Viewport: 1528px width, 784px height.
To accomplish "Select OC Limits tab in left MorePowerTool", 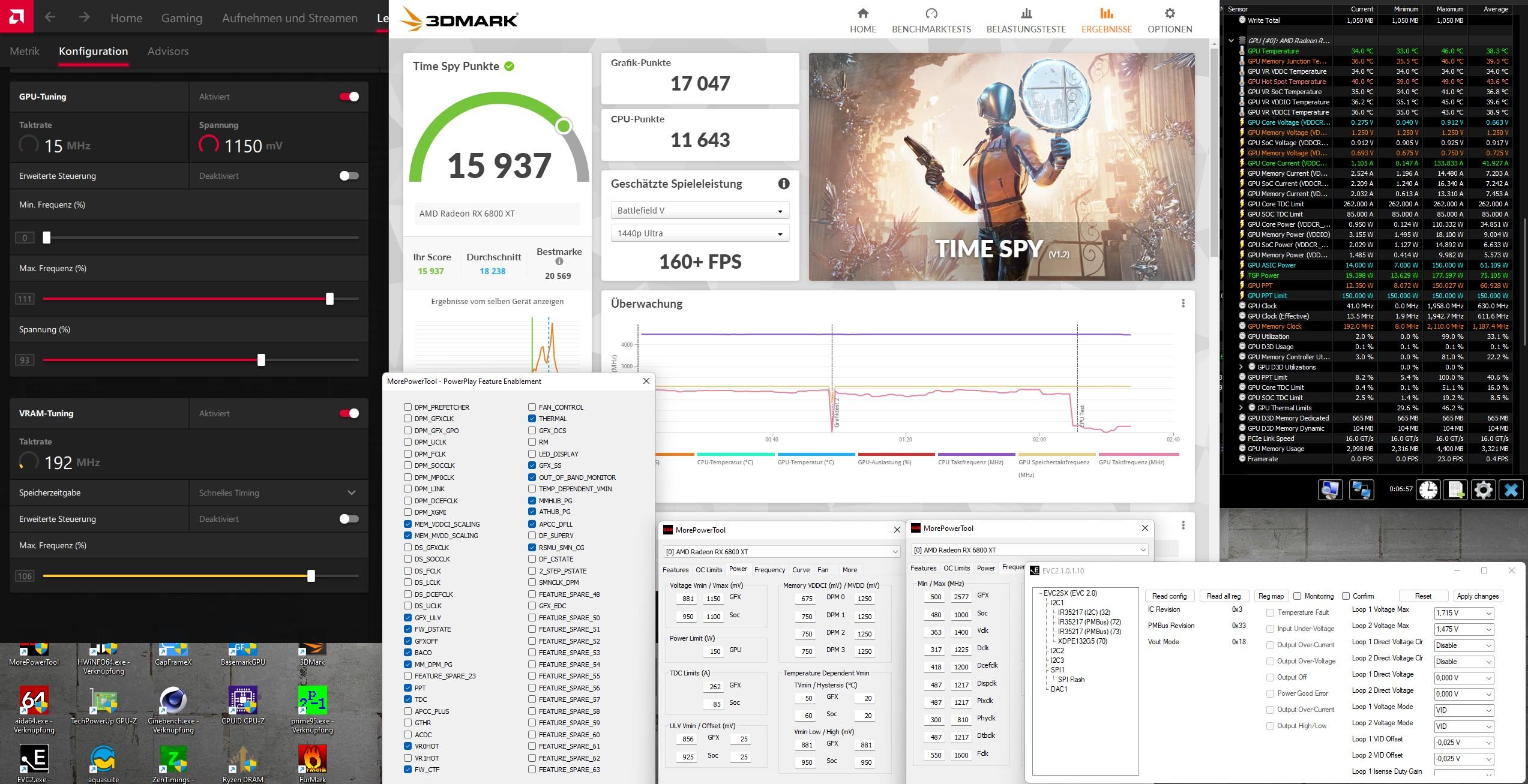I will pos(709,570).
